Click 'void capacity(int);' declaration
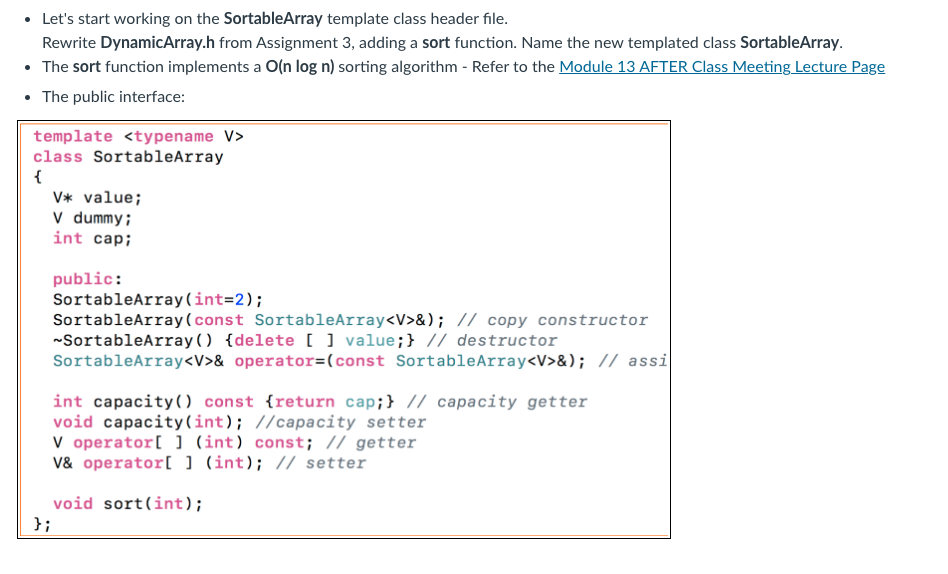 tap(148, 422)
